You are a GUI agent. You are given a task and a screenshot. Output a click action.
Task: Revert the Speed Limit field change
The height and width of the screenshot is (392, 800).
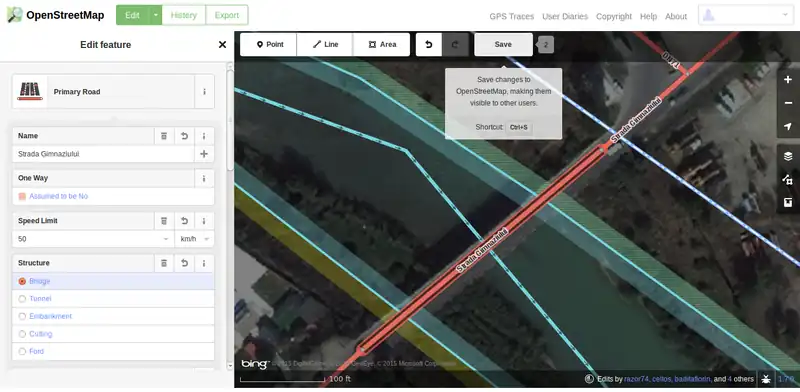point(184,221)
